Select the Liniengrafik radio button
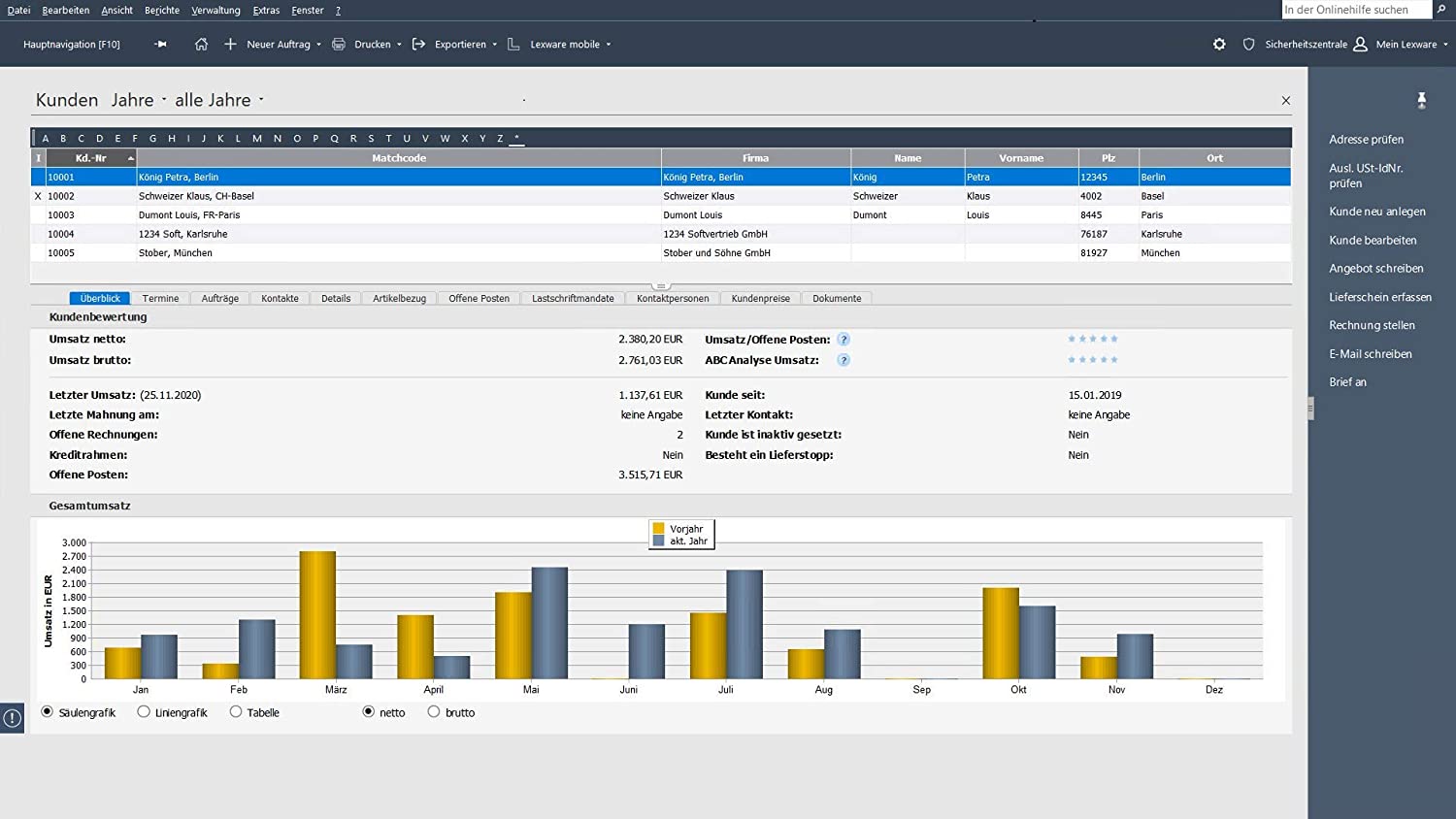Screen dimensions: 1456x819 pos(144,712)
